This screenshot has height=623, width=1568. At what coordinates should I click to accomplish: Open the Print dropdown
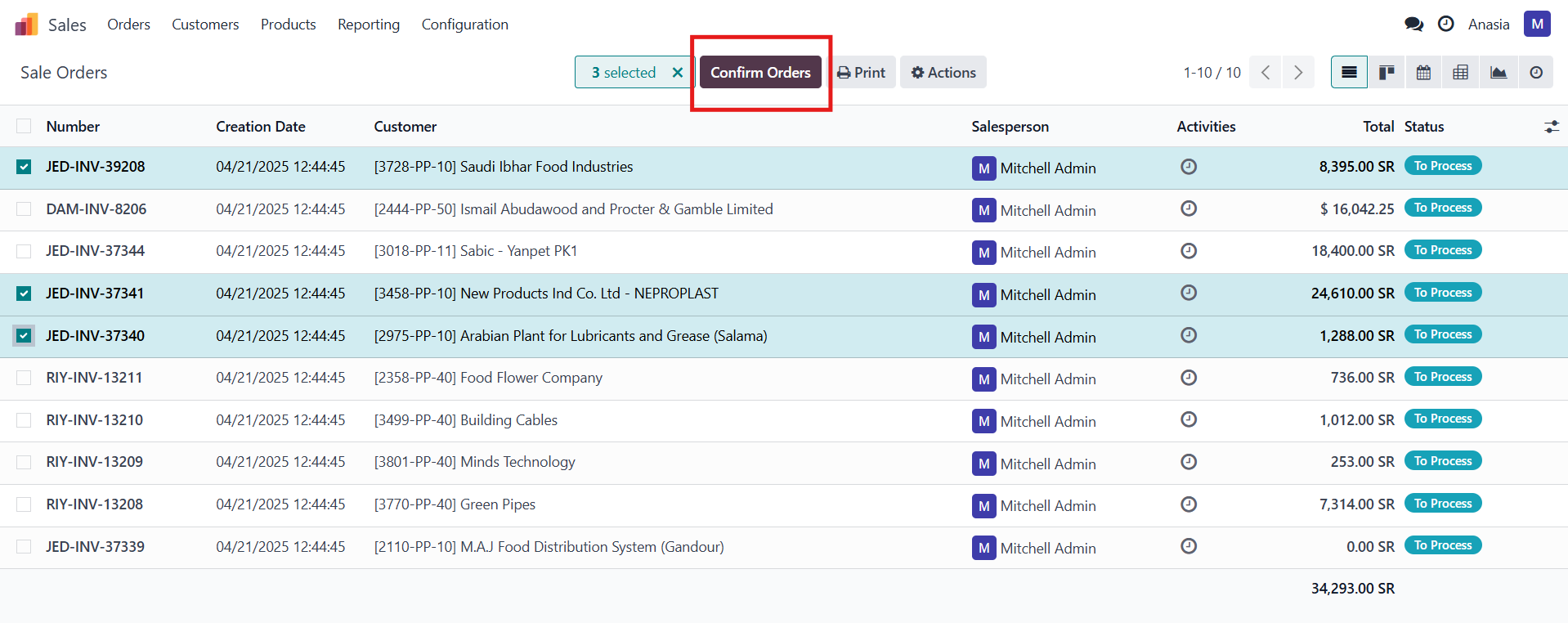pyautogui.click(x=862, y=73)
